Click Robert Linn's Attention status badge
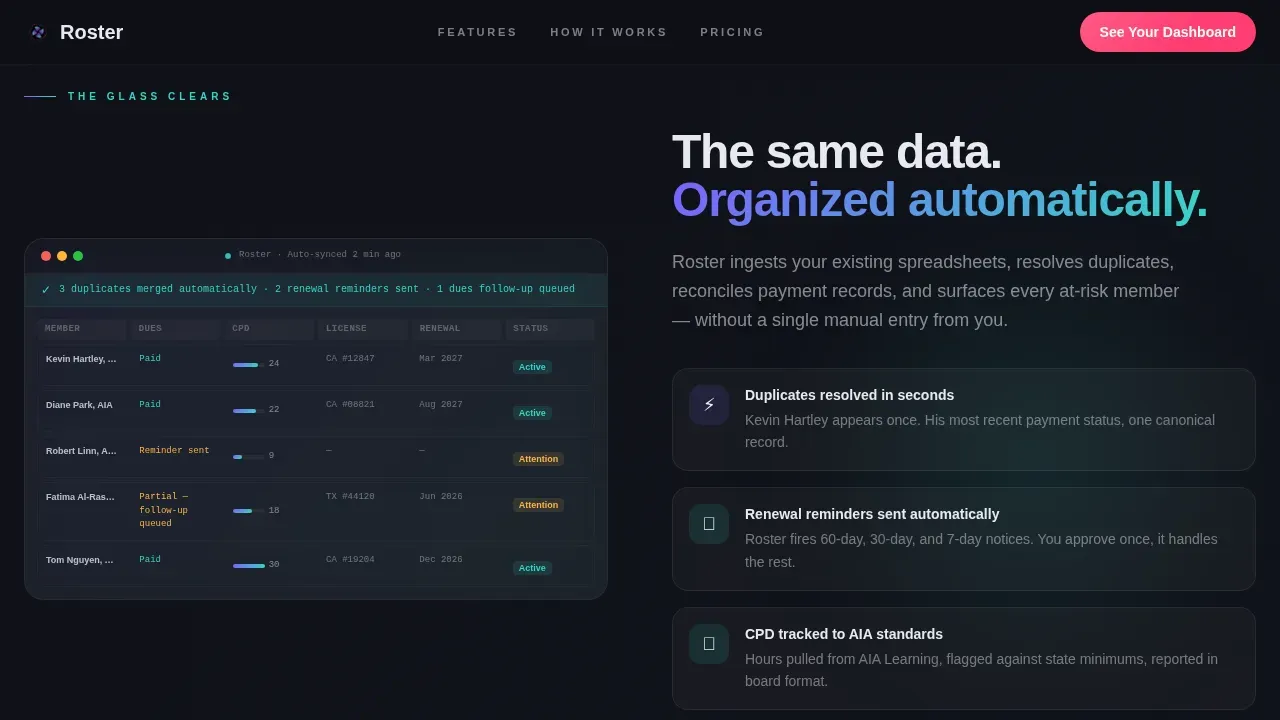 click(x=538, y=459)
